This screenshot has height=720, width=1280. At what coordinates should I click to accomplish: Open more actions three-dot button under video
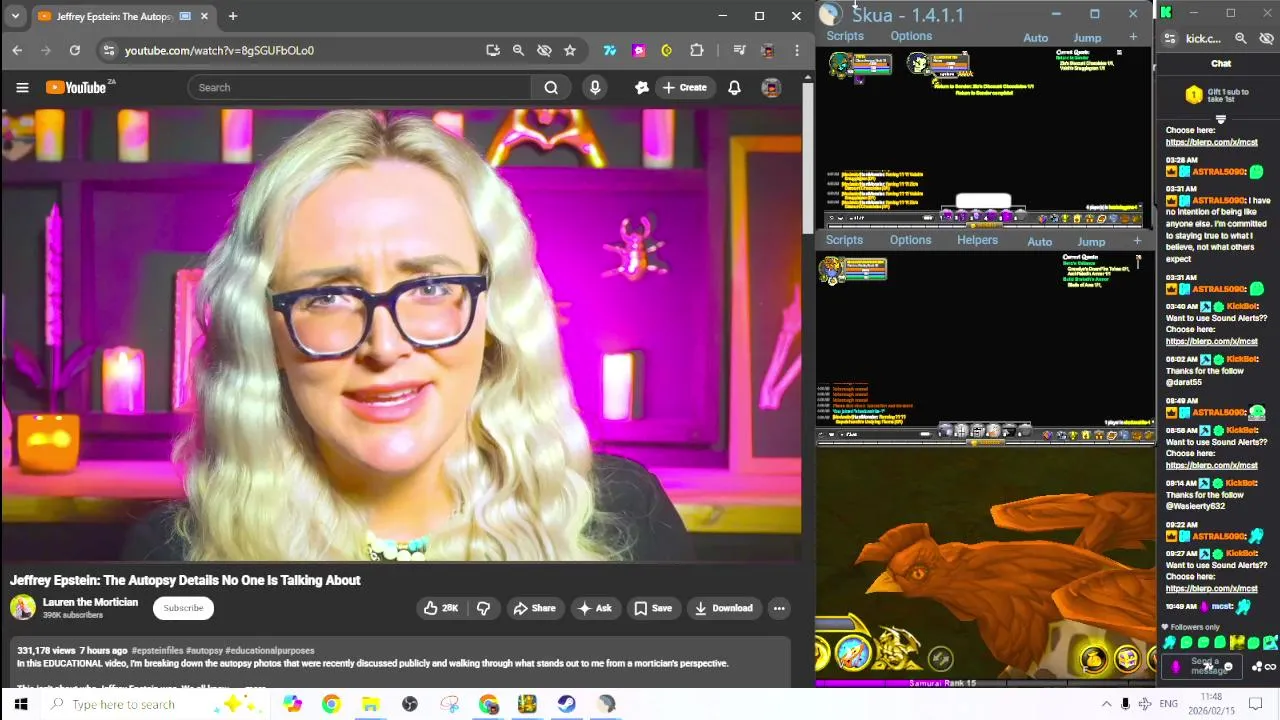pos(779,608)
